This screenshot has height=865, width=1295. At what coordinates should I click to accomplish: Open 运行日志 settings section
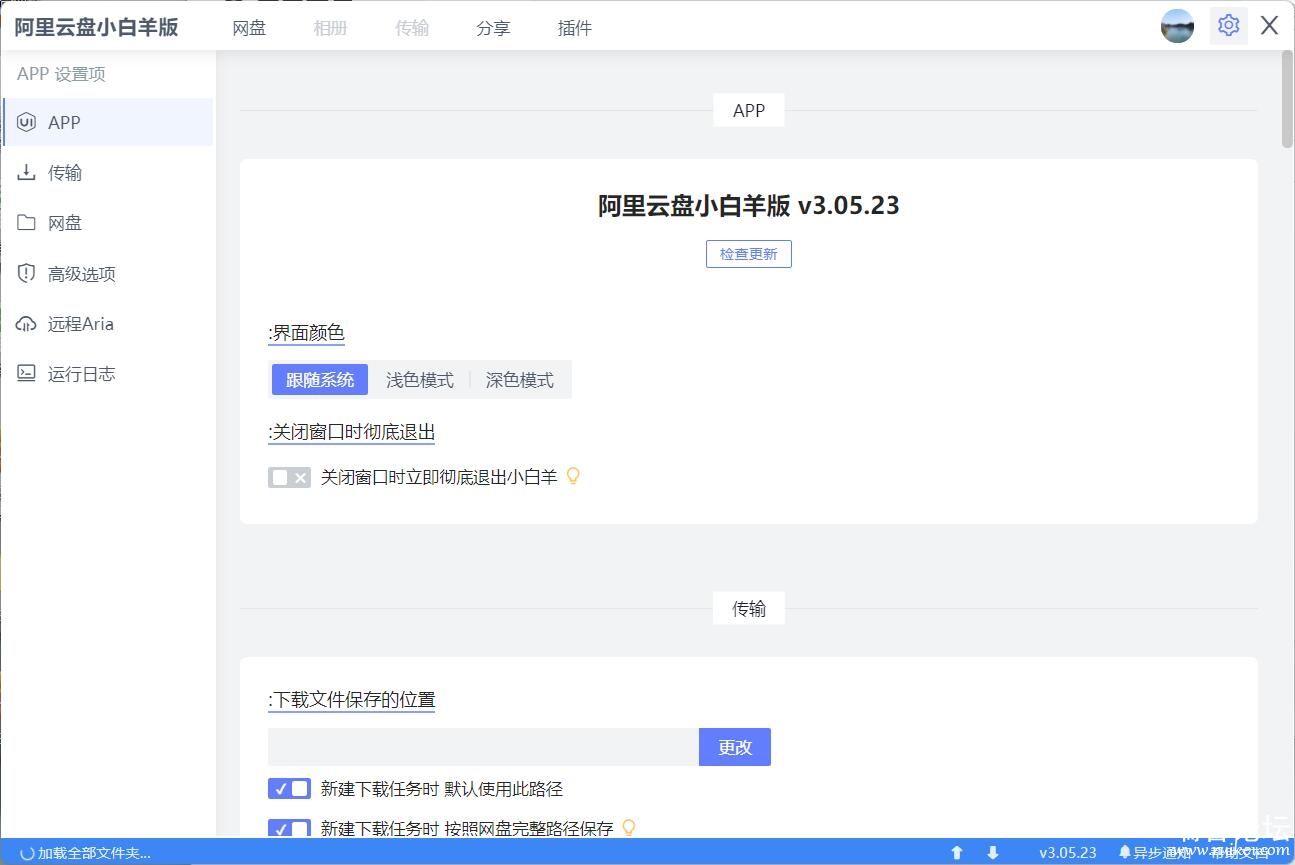point(108,374)
